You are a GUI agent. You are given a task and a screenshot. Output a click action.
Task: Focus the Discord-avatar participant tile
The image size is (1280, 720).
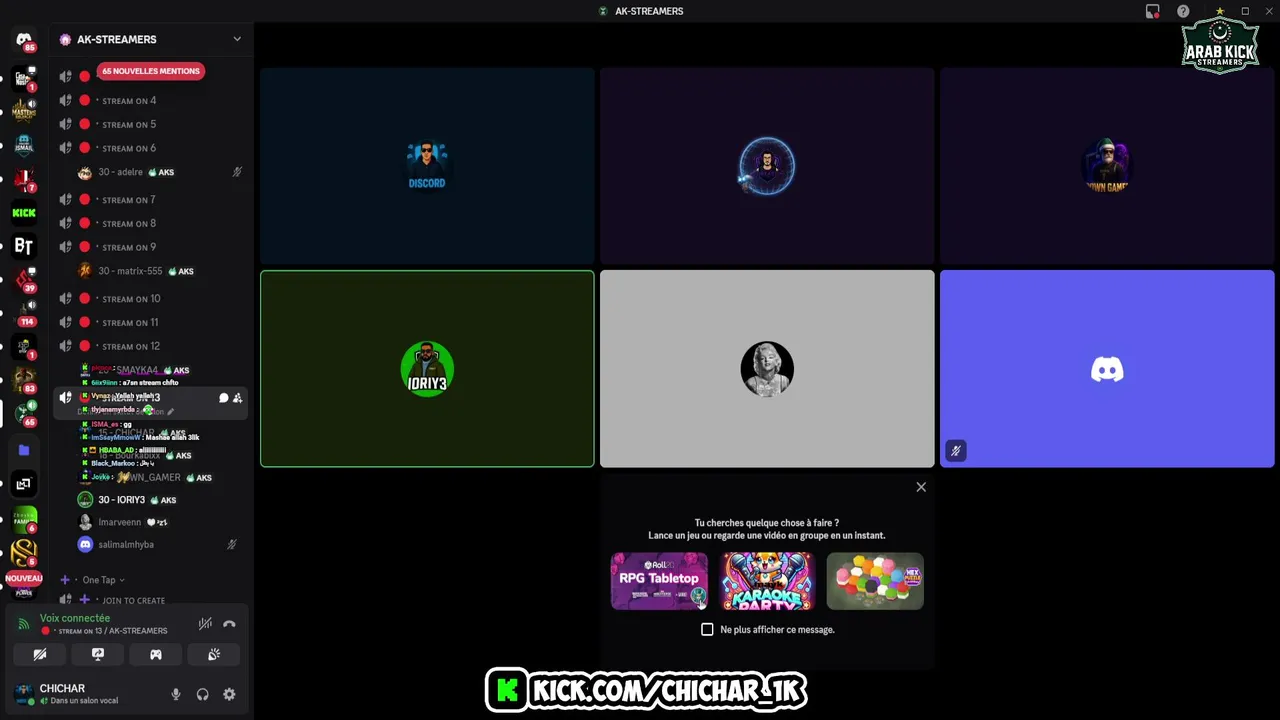(427, 166)
